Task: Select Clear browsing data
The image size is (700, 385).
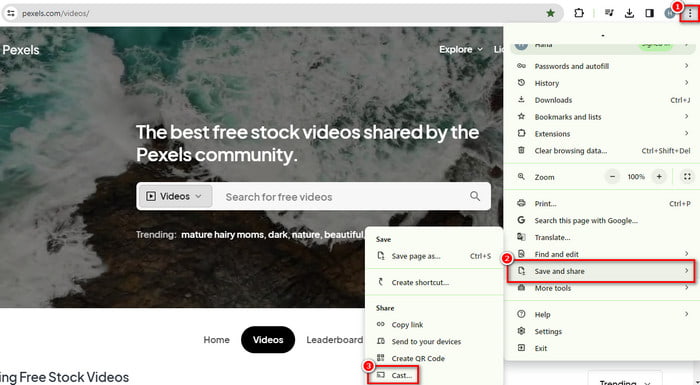Action: [x=602, y=151]
